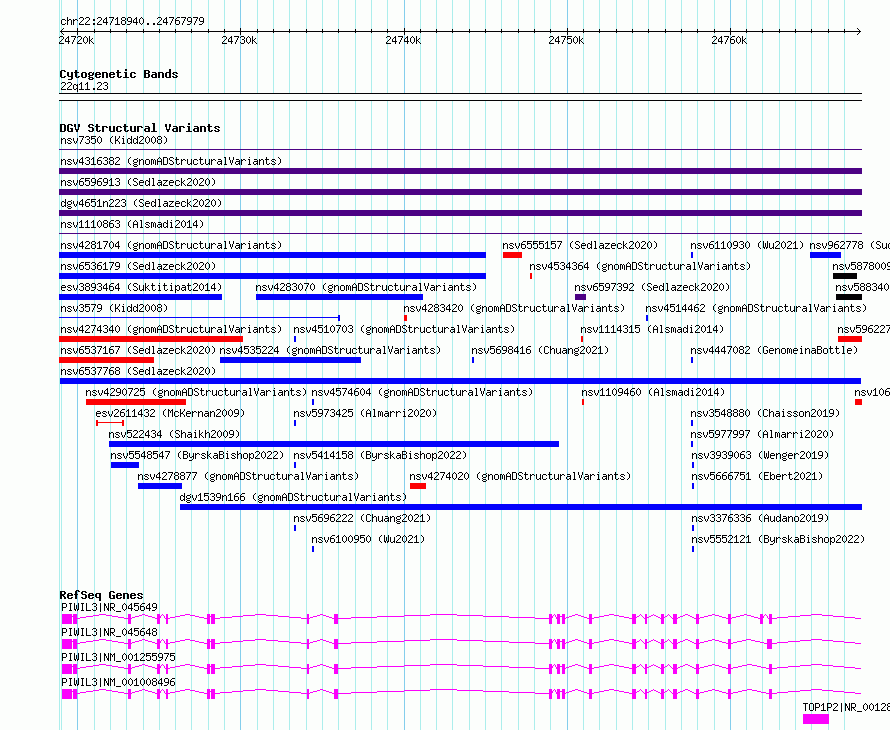Click the dgv4651n223 (Sedlazeck2020) label
The width and height of the screenshot is (890, 730).
141,203
